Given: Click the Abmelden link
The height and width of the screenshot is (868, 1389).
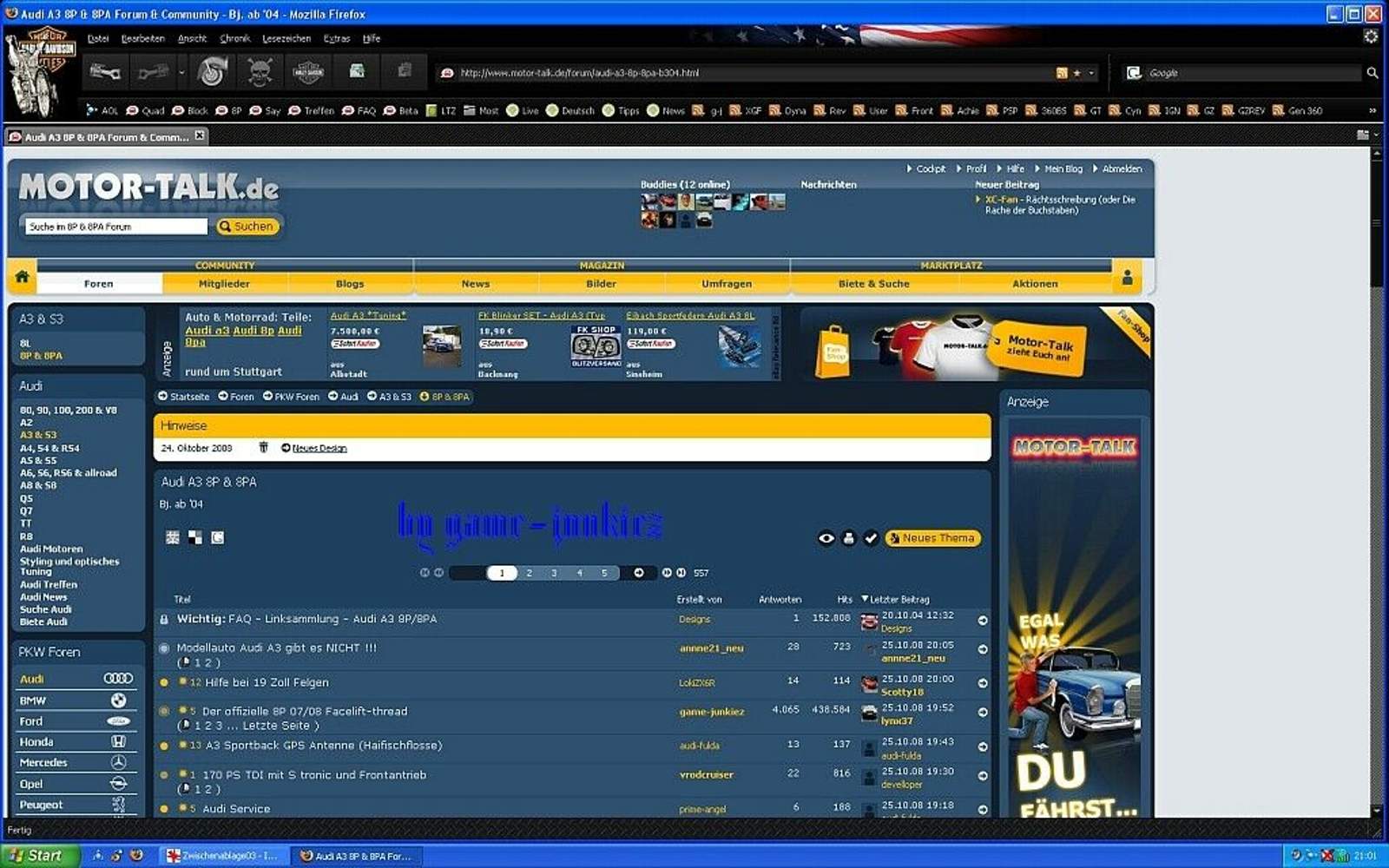Looking at the screenshot, I should click(1122, 168).
